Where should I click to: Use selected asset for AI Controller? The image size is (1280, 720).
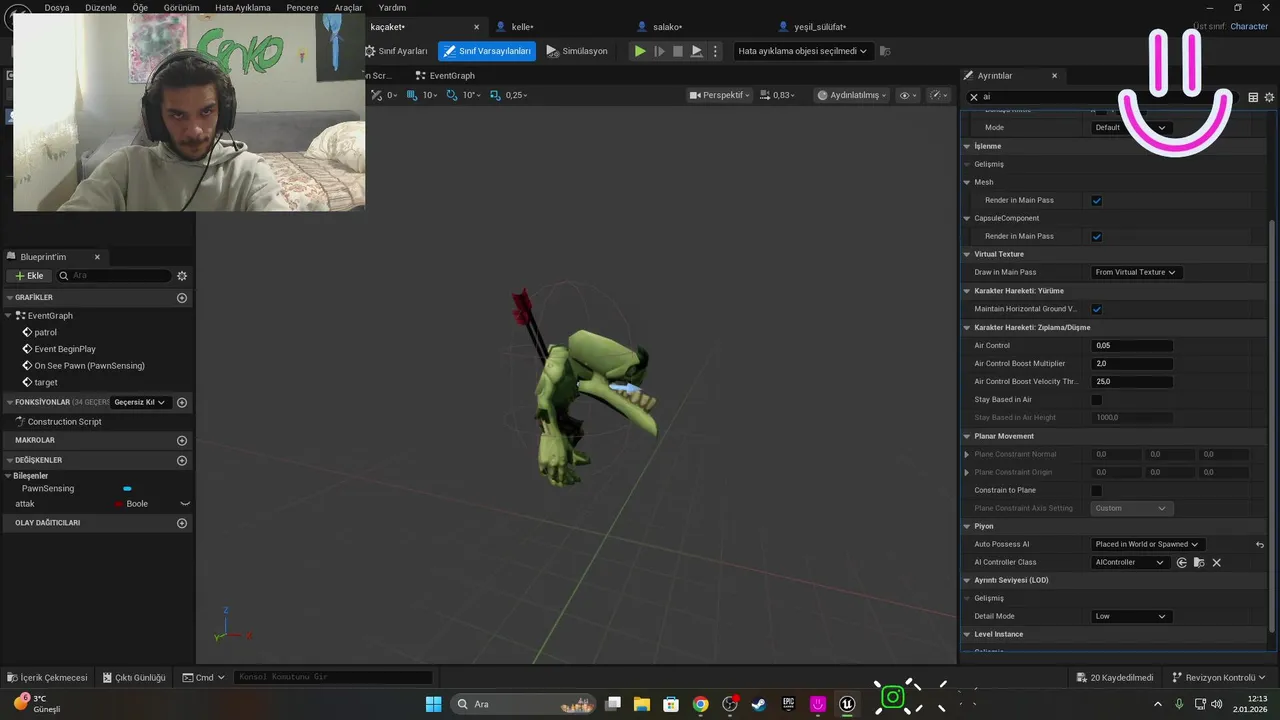point(1182,562)
